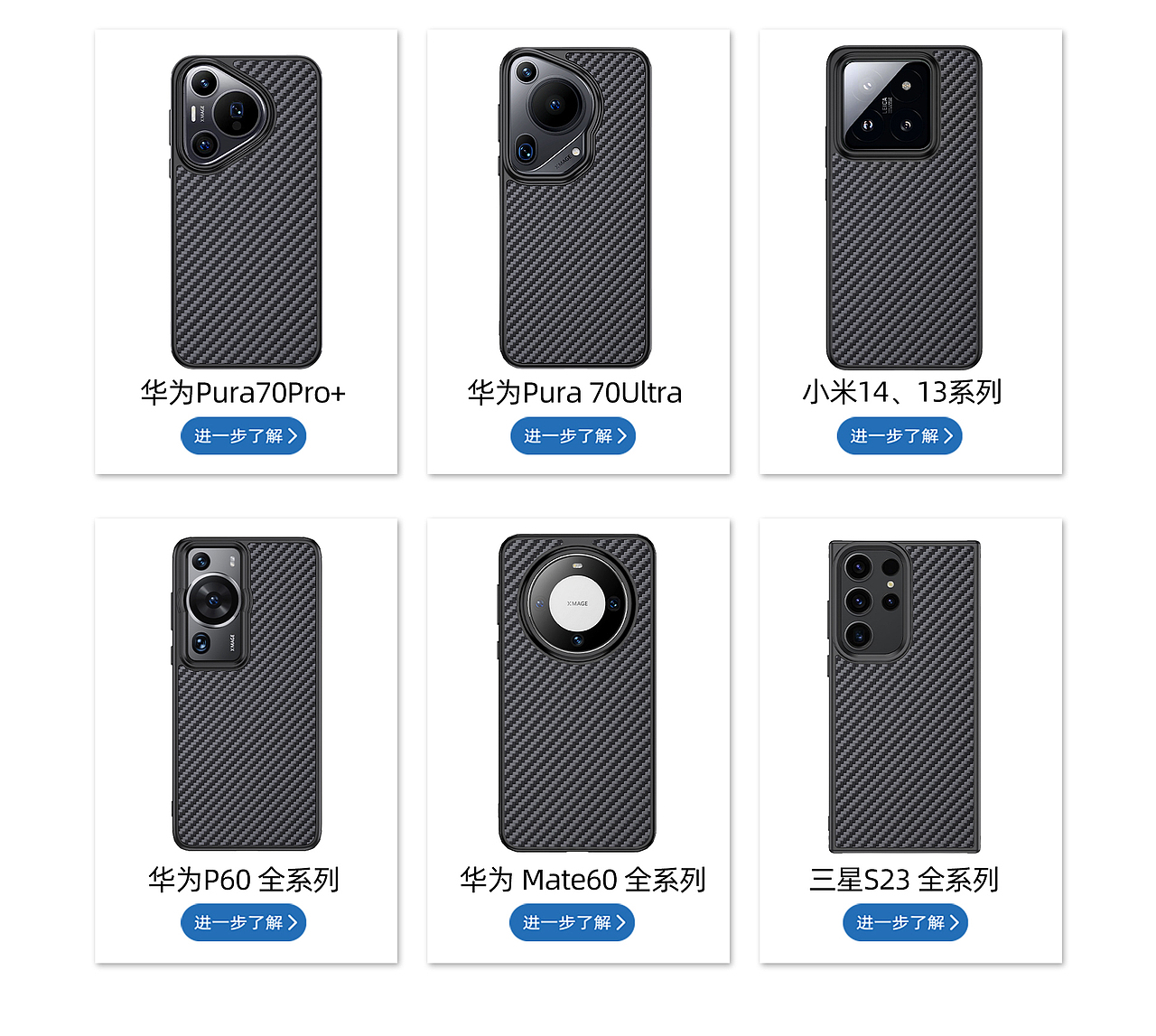Viewport: 1156px width, 1036px height.
Task: Click the 华为Pura70Pro+ phone case image
Action: point(246,212)
